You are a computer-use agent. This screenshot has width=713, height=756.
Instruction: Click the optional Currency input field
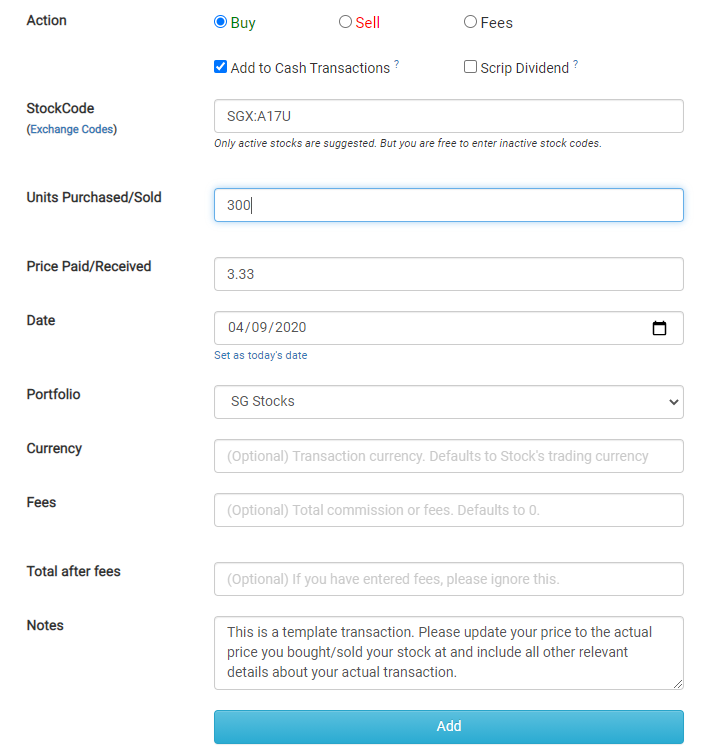coord(448,456)
